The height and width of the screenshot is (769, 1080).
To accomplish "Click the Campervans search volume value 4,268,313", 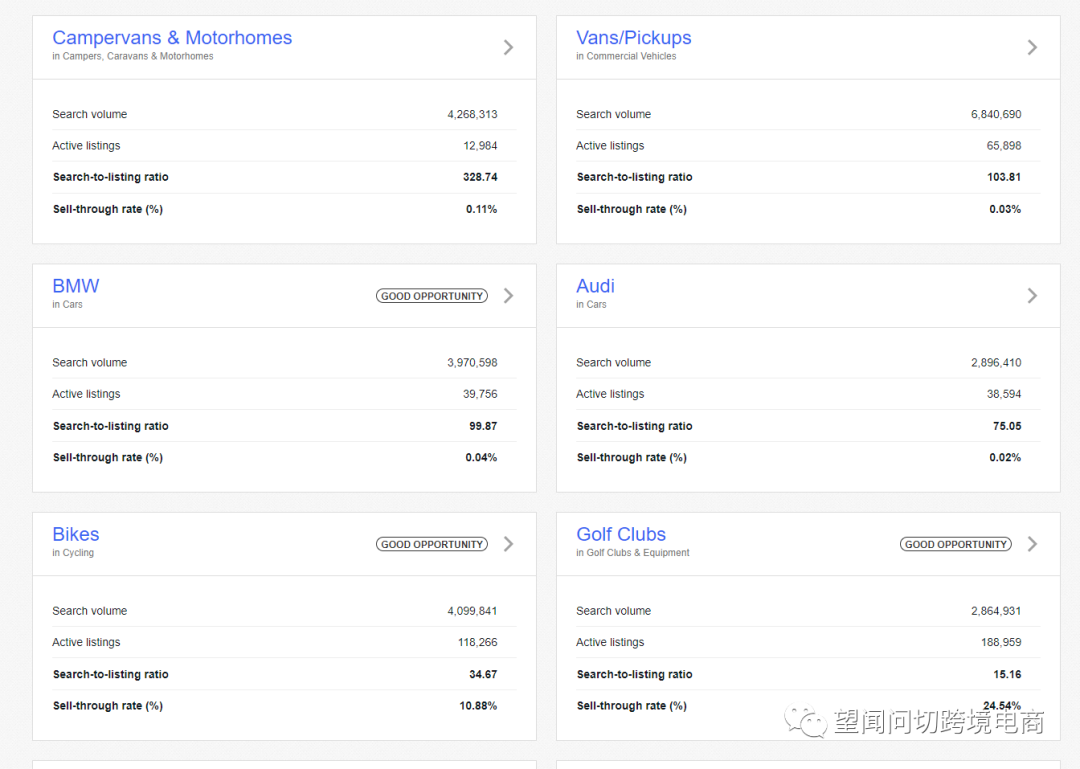I will 472,115.
